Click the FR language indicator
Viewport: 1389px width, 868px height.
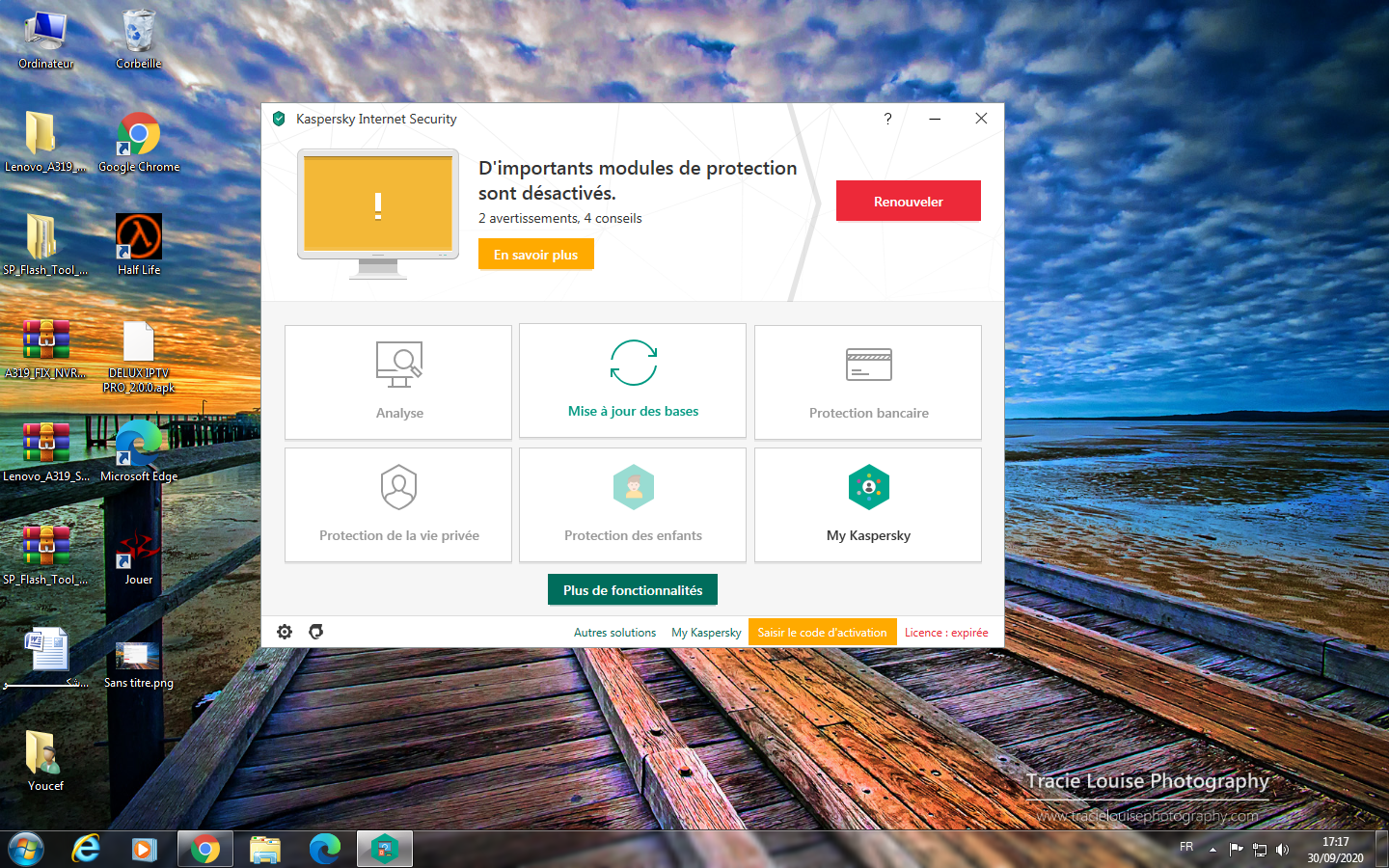(1186, 847)
